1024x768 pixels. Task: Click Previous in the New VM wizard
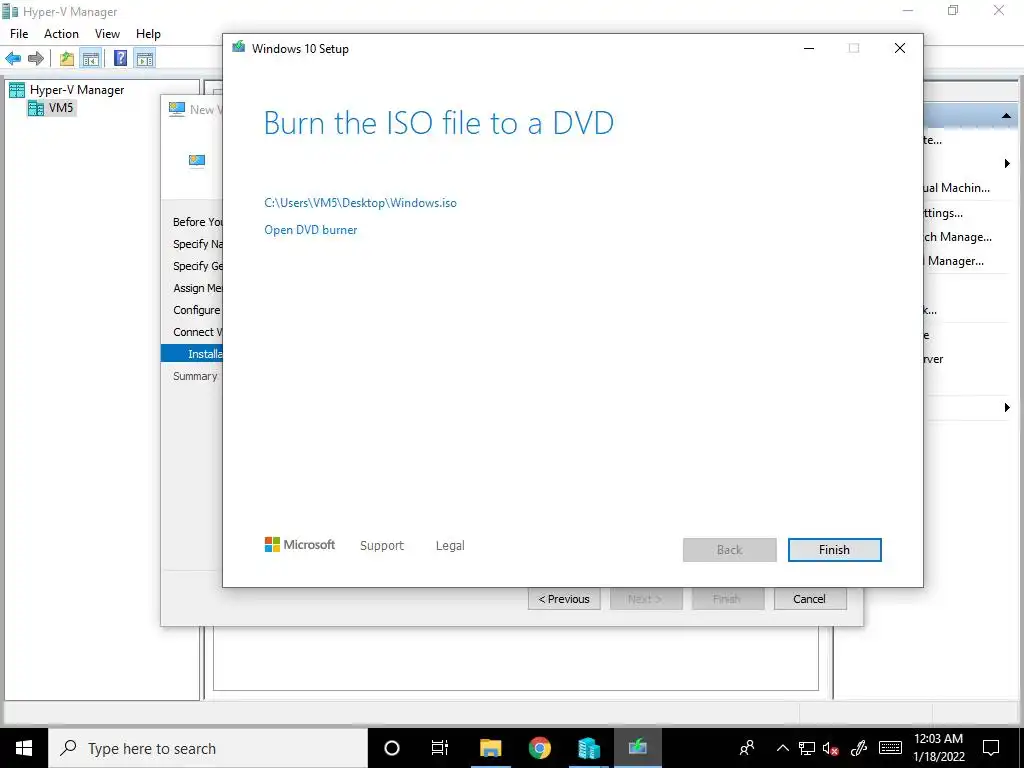pyautogui.click(x=564, y=599)
